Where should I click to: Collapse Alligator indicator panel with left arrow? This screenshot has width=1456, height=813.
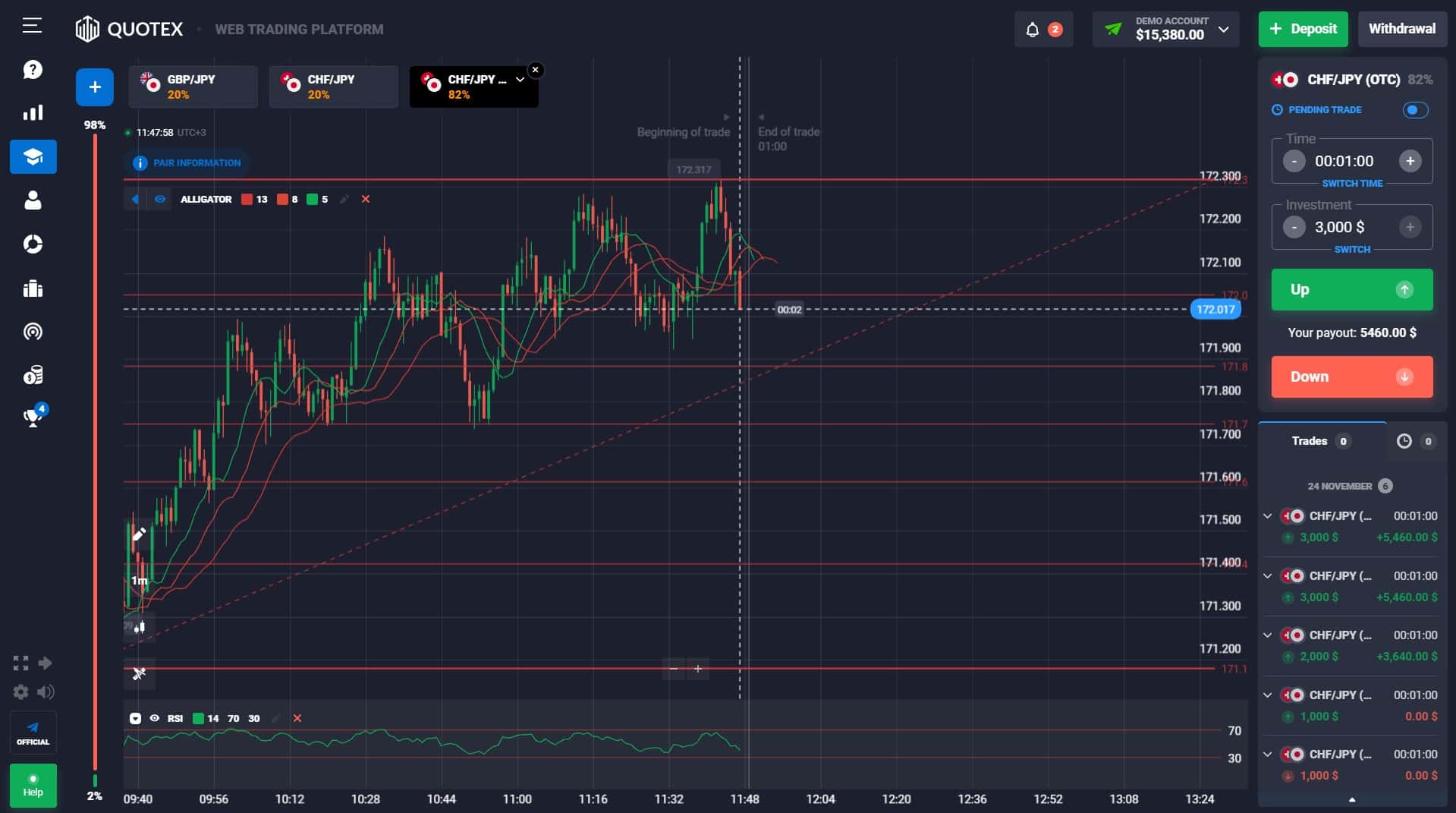tap(136, 199)
